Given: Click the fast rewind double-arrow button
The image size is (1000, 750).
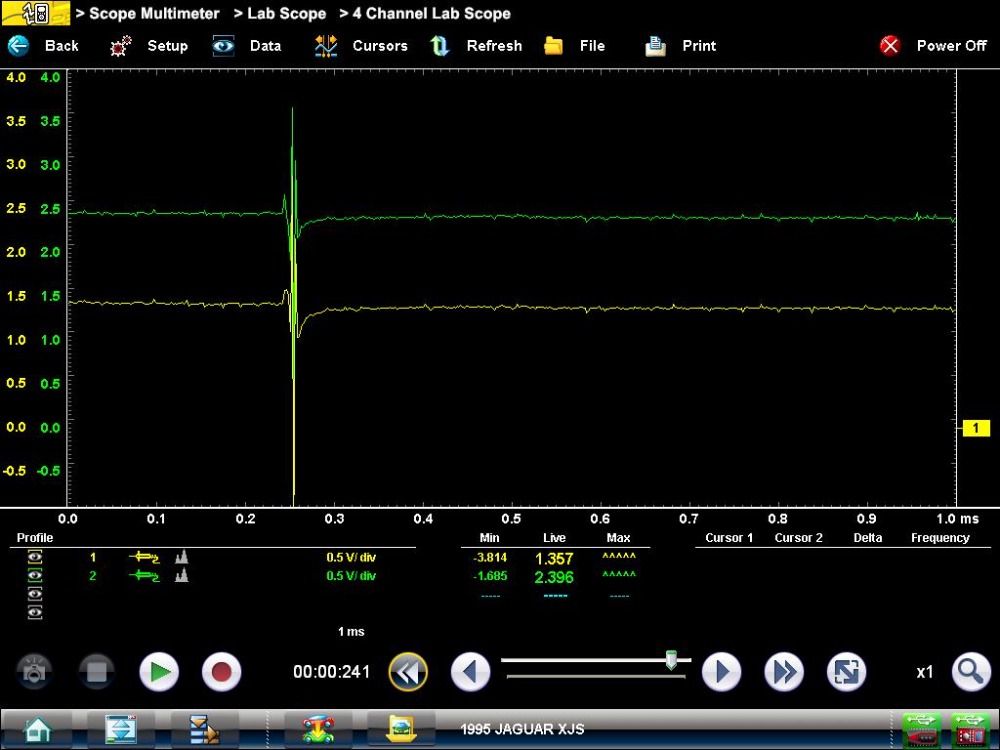Looking at the screenshot, I should tap(408, 672).
